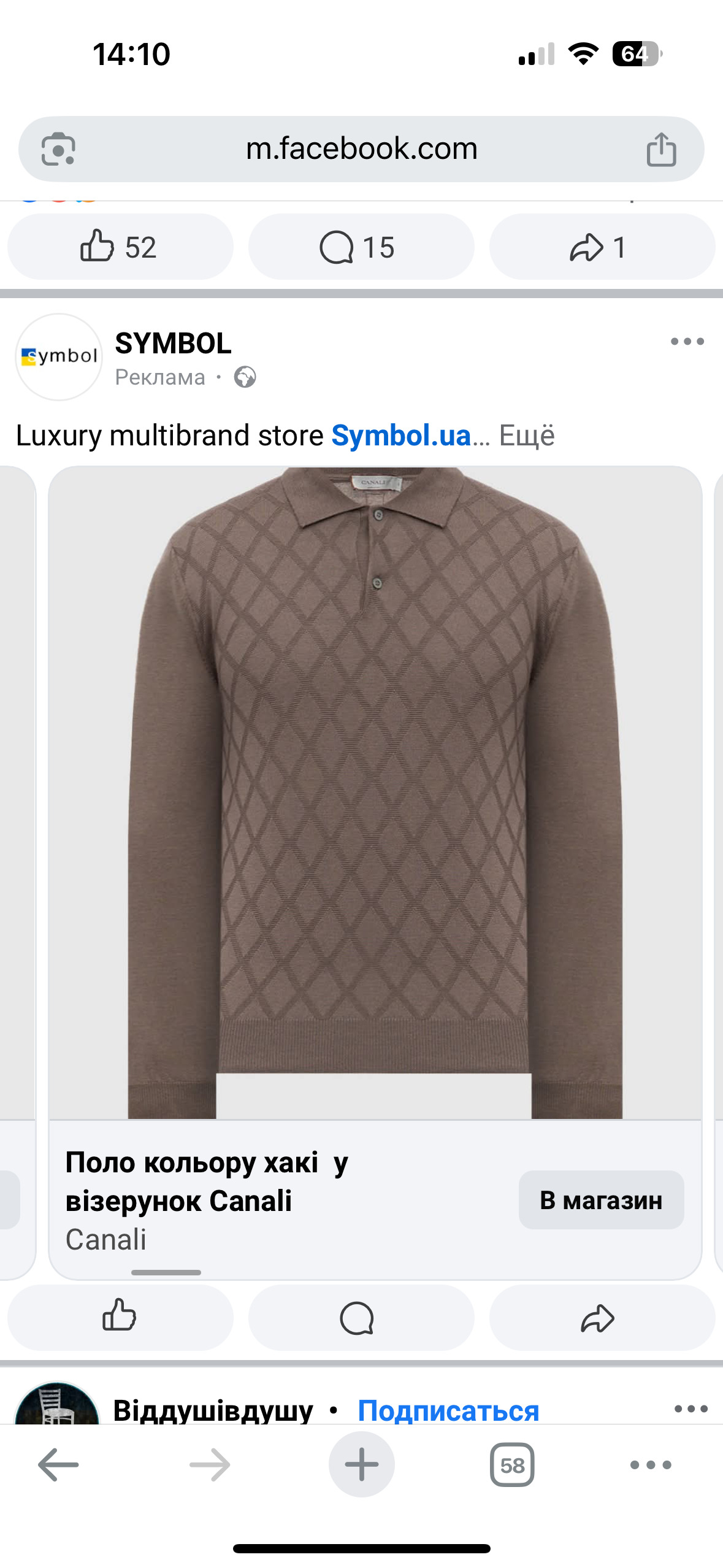Share the SYMBOL ad post
The width and height of the screenshot is (723, 1568).
click(602, 1317)
